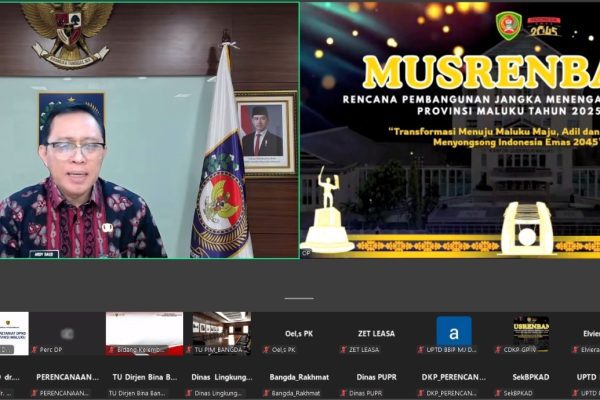Click the muted mic icon beside Perc DP
This screenshot has height=400, width=600.
pos(35,349)
